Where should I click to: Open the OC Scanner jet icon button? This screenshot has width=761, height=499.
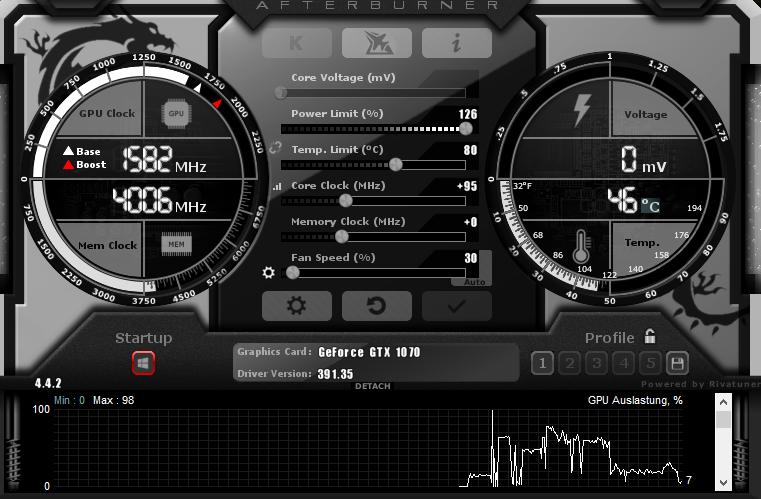coord(377,43)
